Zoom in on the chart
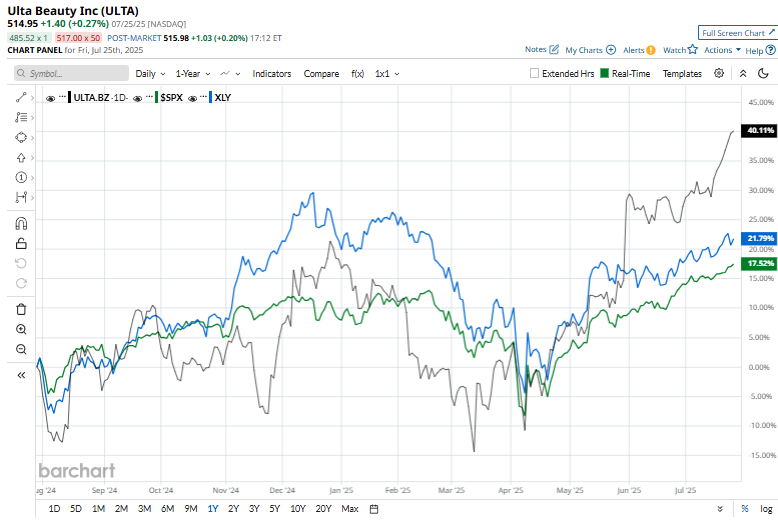 [x=21, y=329]
